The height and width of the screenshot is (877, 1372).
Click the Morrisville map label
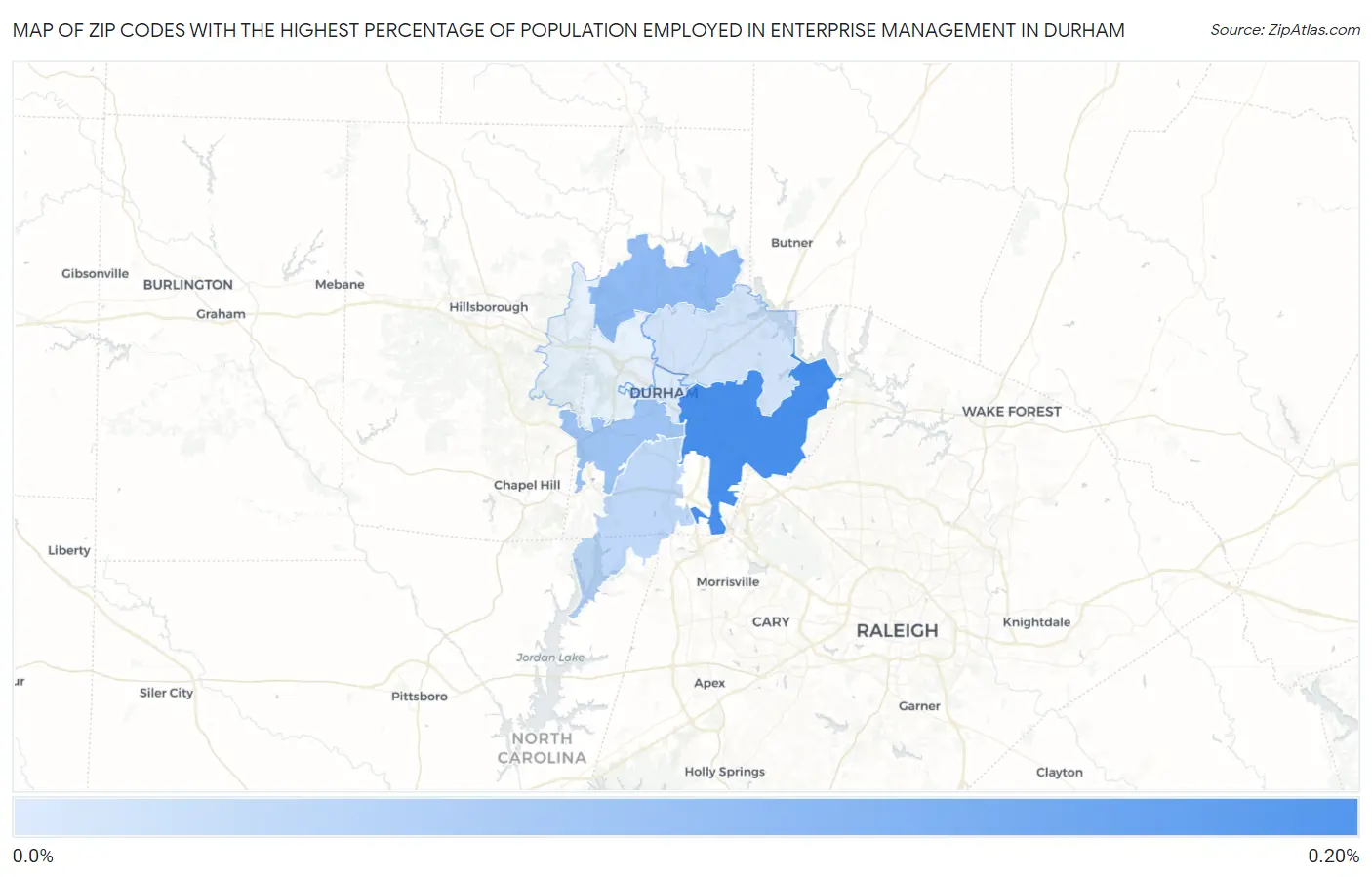pyautogui.click(x=727, y=582)
